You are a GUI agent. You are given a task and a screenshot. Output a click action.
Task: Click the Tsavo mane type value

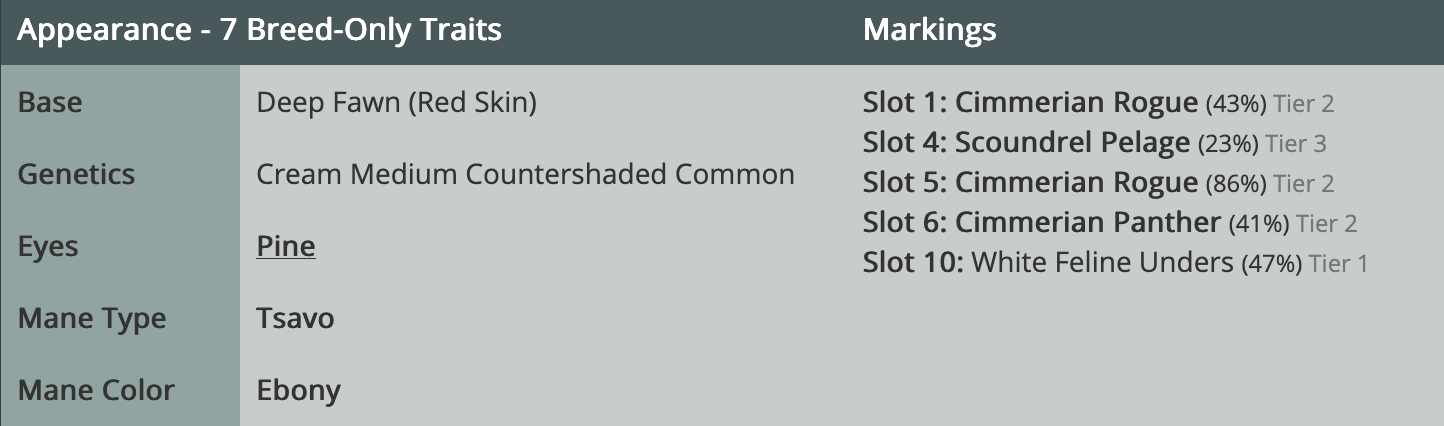[296, 318]
